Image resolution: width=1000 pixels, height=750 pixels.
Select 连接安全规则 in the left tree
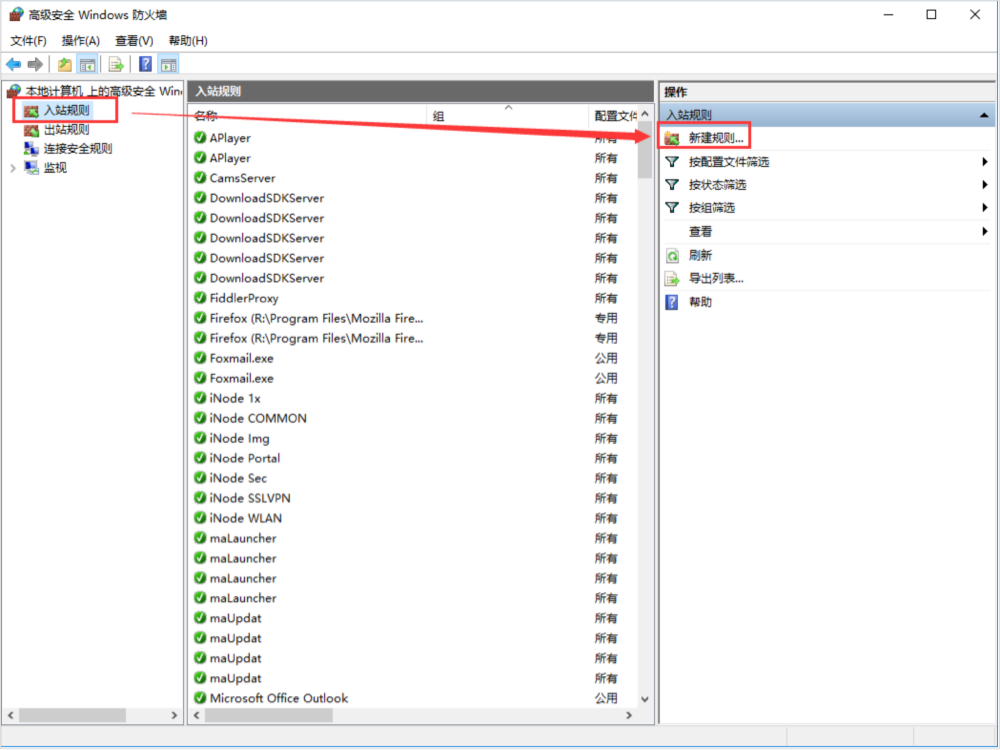coord(78,149)
